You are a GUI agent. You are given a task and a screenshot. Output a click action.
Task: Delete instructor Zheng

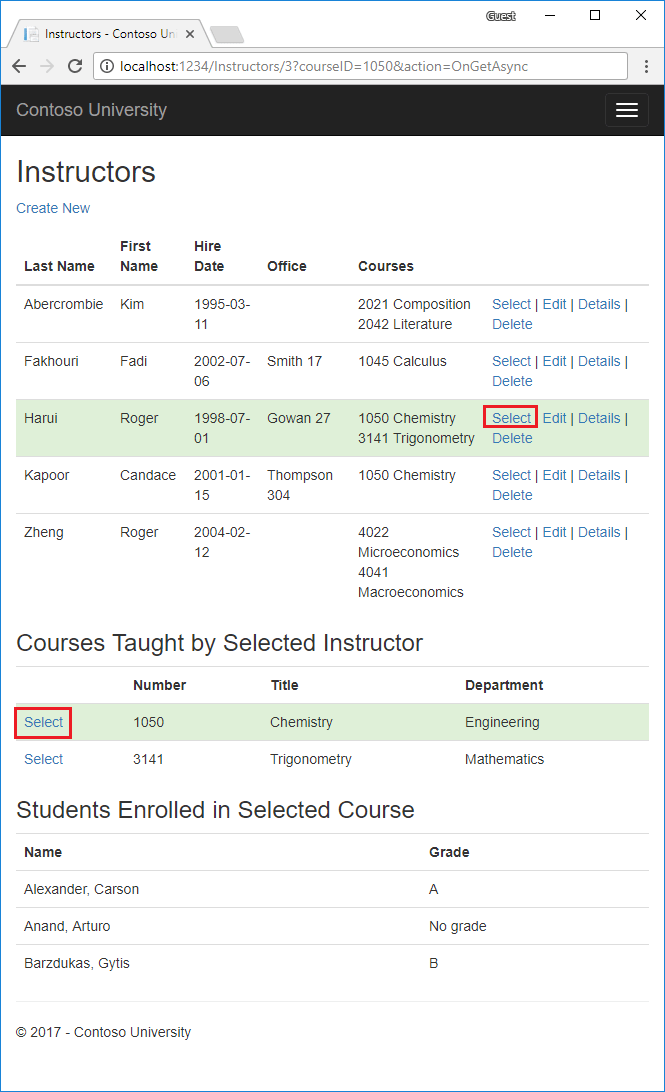(512, 552)
